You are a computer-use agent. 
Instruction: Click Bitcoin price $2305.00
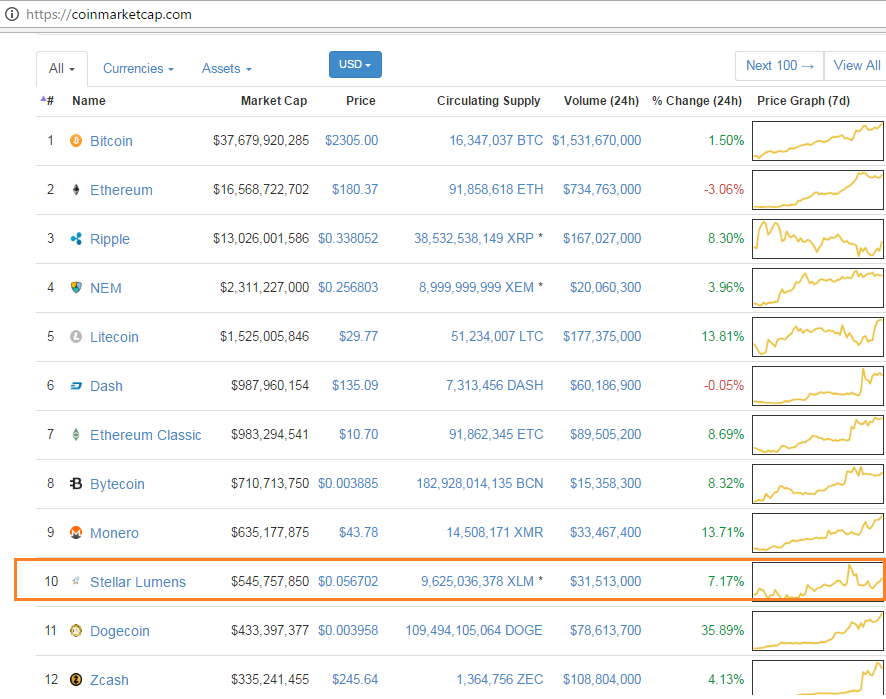pos(351,140)
